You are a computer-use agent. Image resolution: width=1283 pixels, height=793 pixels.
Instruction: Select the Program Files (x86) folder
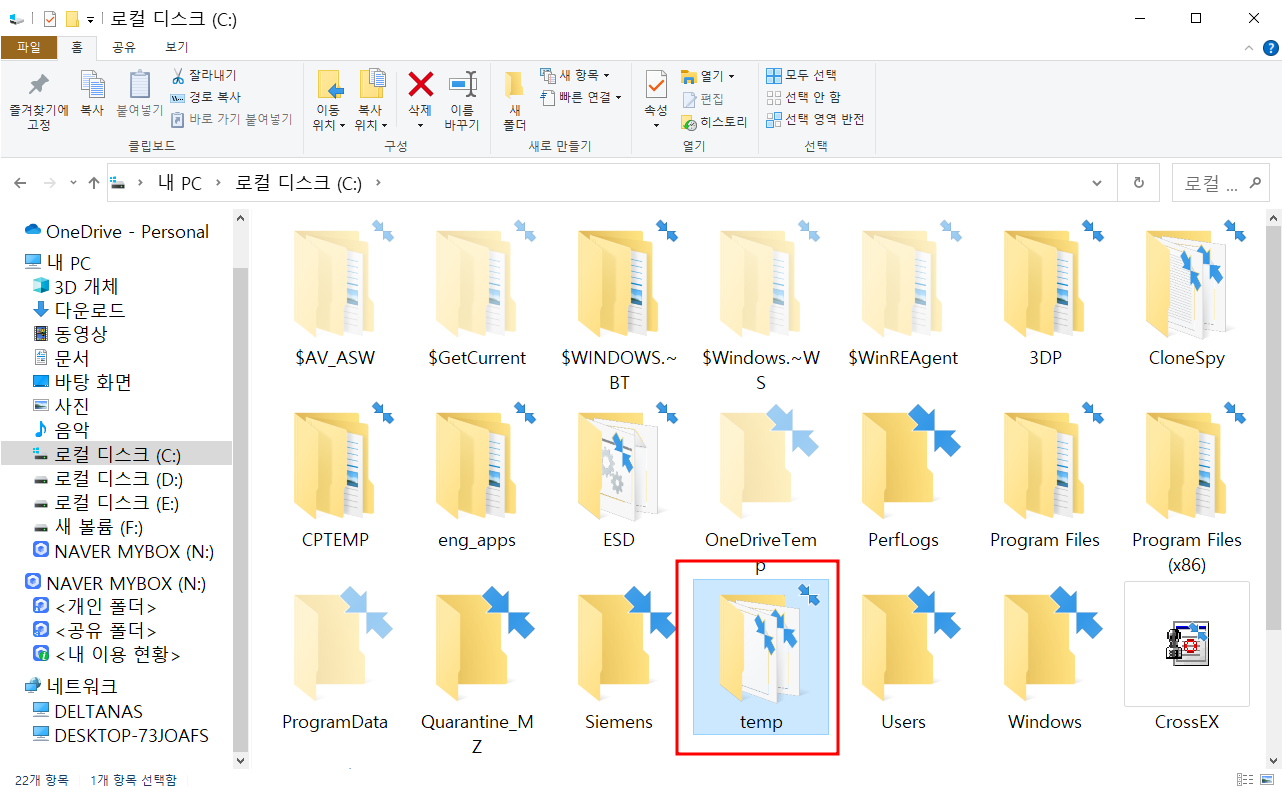click(1187, 489)
